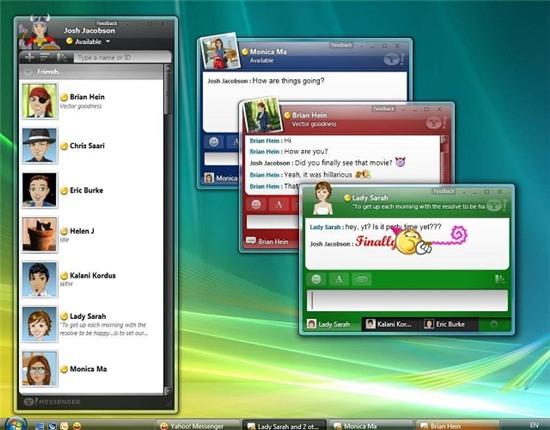The height and width of the screenshot is (430, 550).
Task: Click the options icon beside Eric Burke tab
Action: tap(494, 324)
